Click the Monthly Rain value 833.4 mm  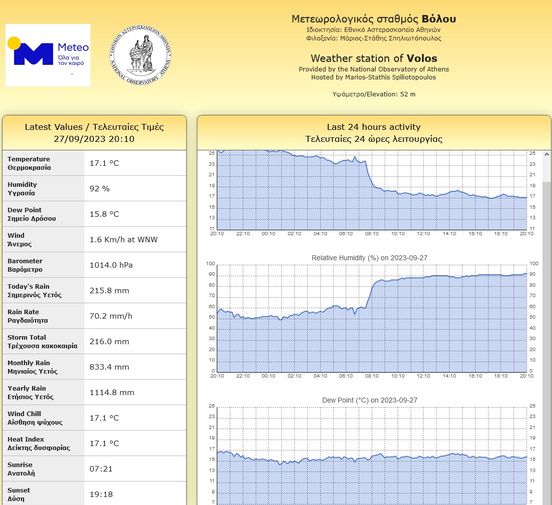click(109, 367)
